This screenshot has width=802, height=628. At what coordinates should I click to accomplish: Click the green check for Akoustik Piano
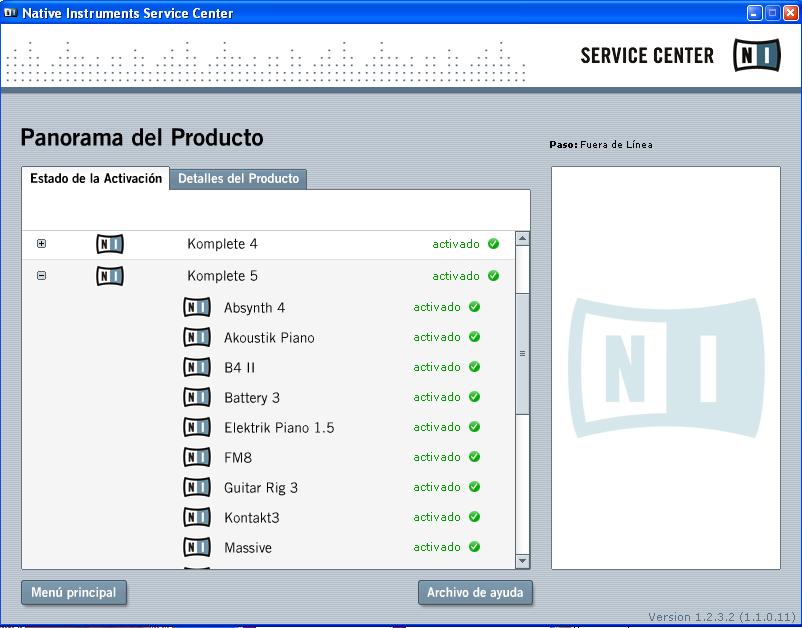pyautogui.click(x=475, y=337)
